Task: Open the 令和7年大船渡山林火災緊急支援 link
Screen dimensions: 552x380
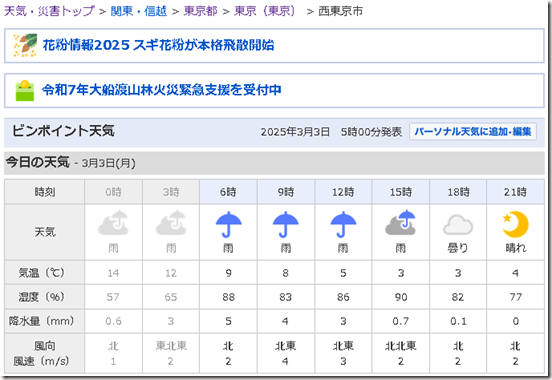Action: click(162, 90)
